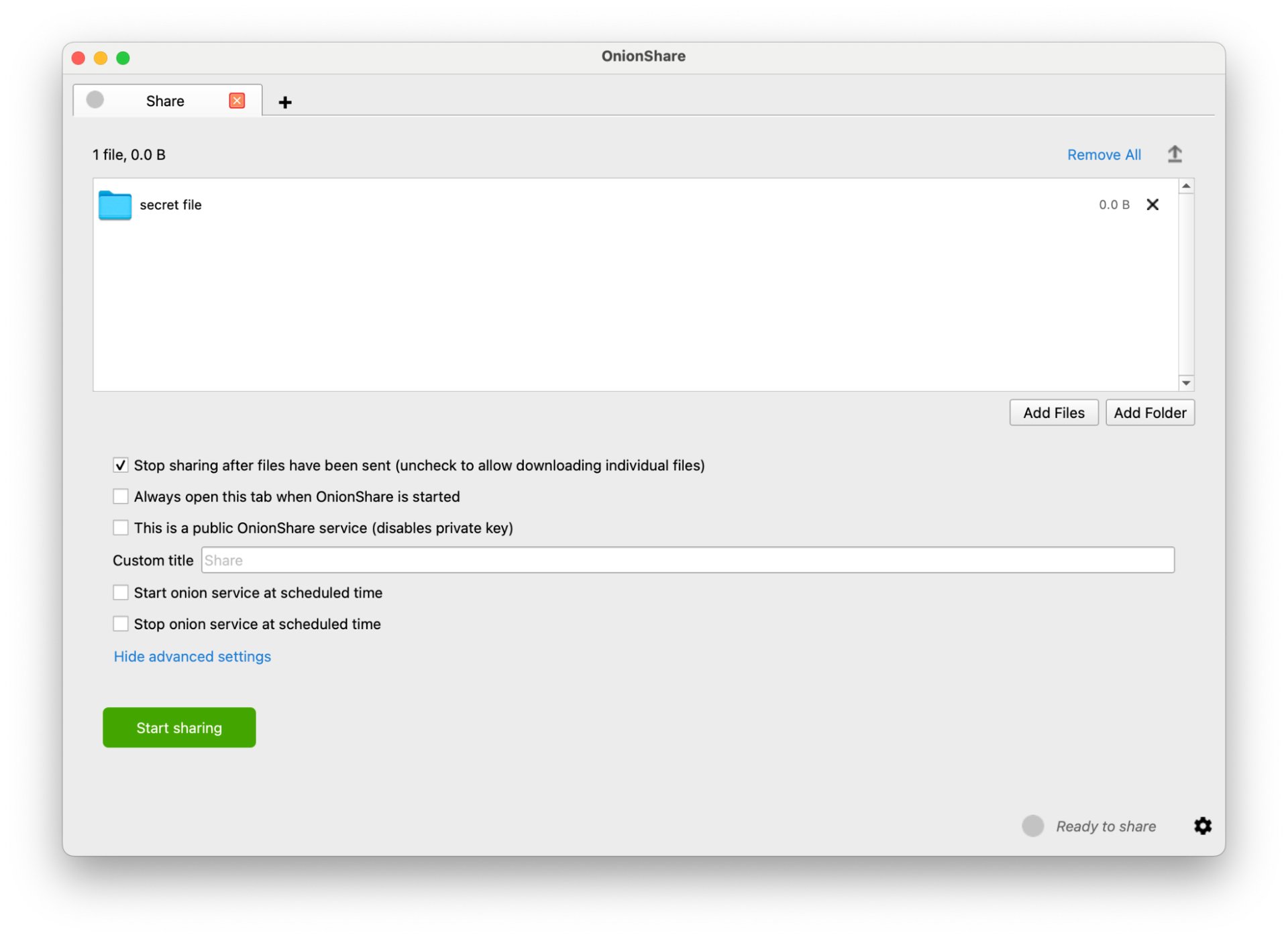The width and height of the screenshot is (1288, 939).
Task: Click Remove All link
Action: (1104, 154)
